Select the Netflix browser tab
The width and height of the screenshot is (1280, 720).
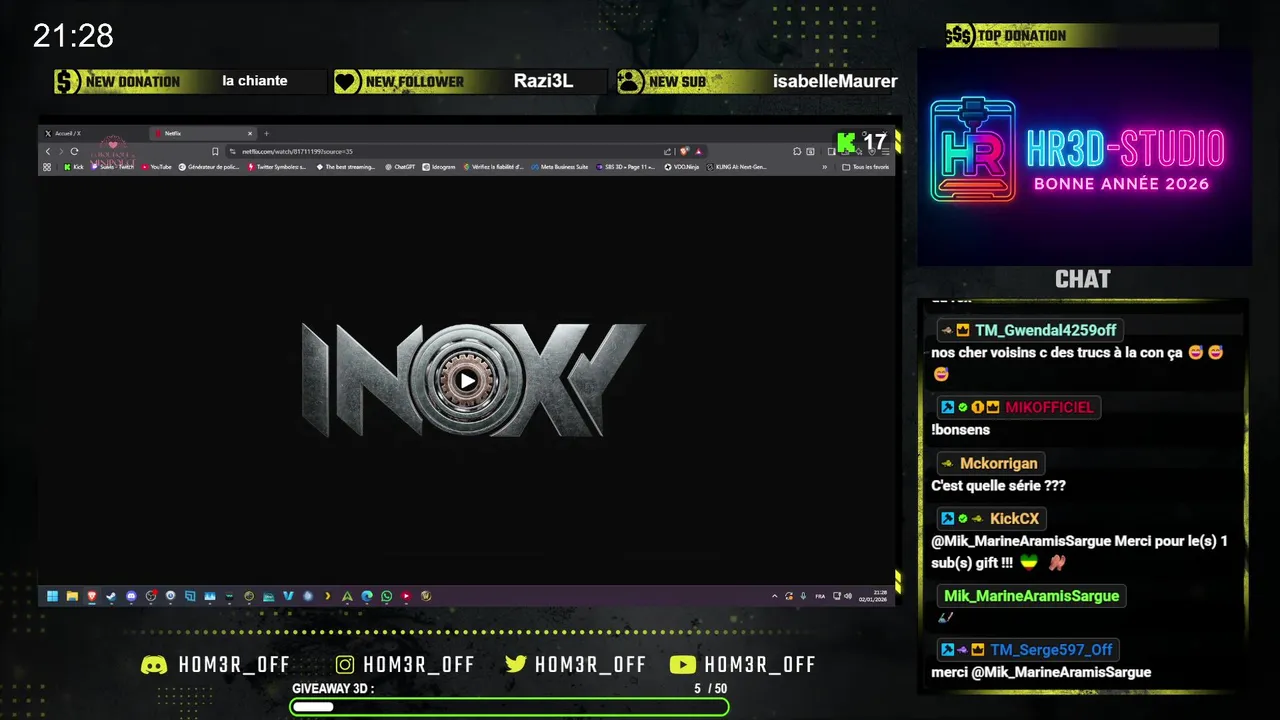pyautogui.click(x=202, y=133)
